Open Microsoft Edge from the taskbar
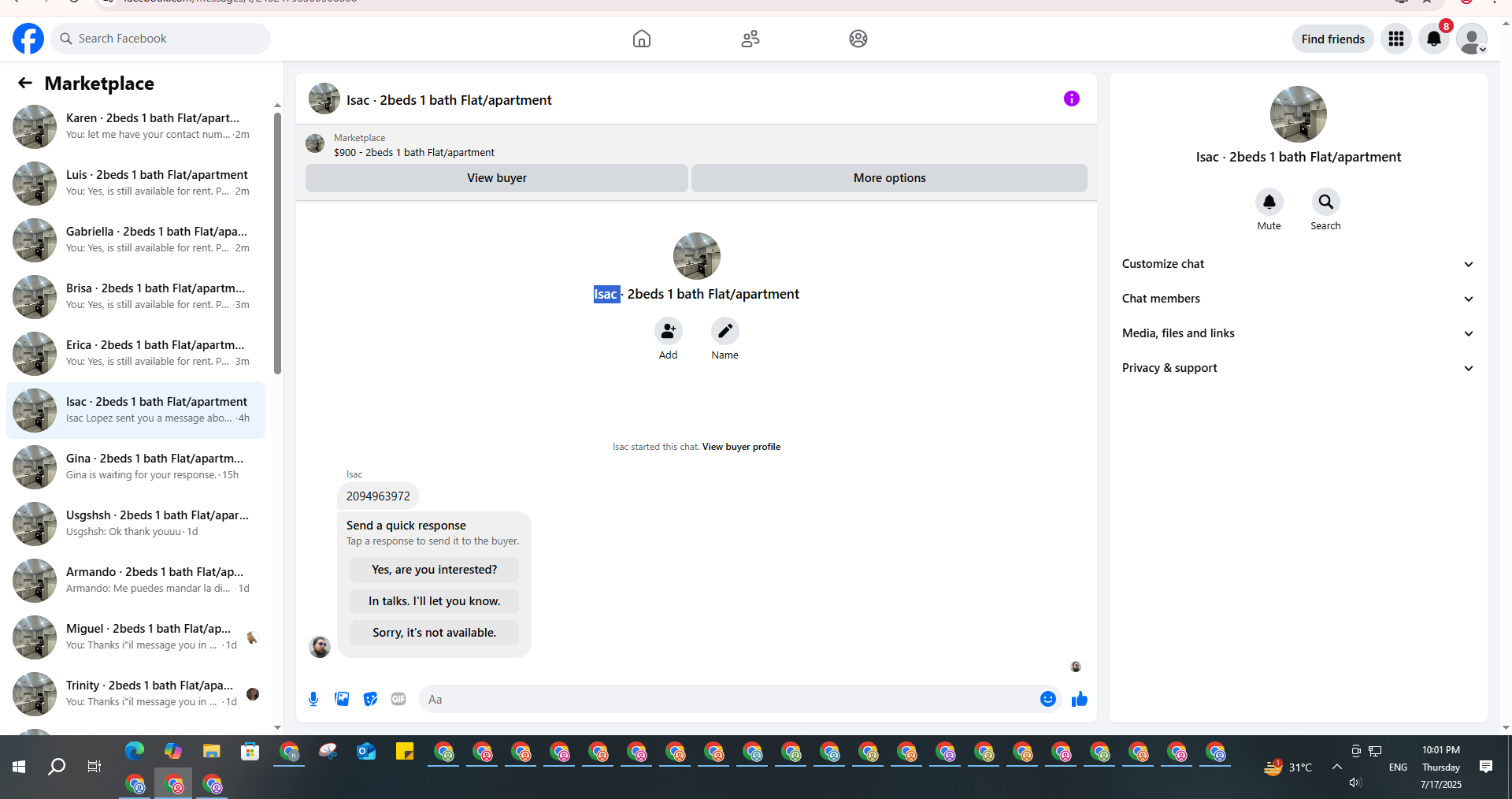The image size is (1512, 799). tap(135, 752)
